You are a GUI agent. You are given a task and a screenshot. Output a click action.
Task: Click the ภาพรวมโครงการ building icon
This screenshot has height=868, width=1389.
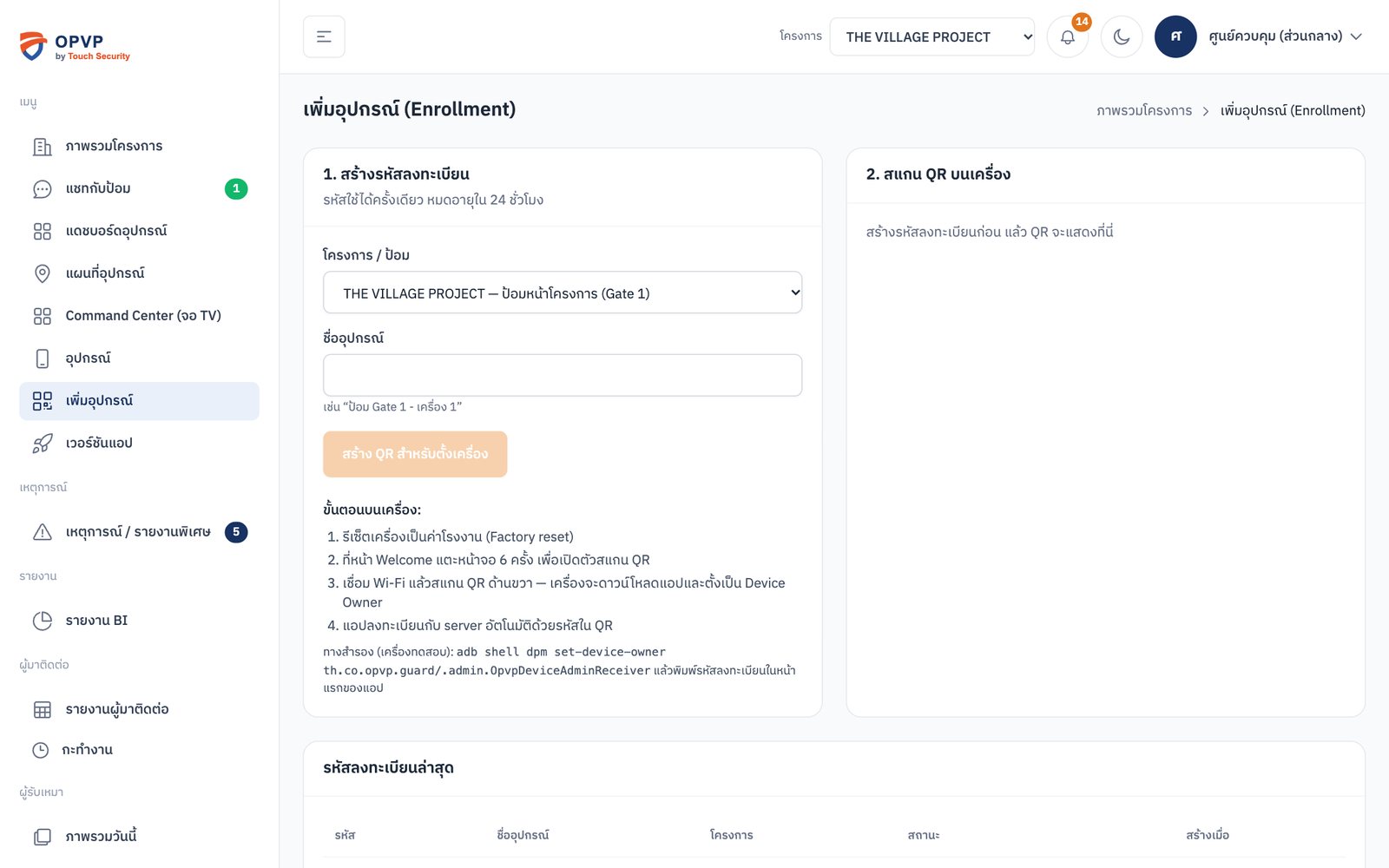[42, 147]
